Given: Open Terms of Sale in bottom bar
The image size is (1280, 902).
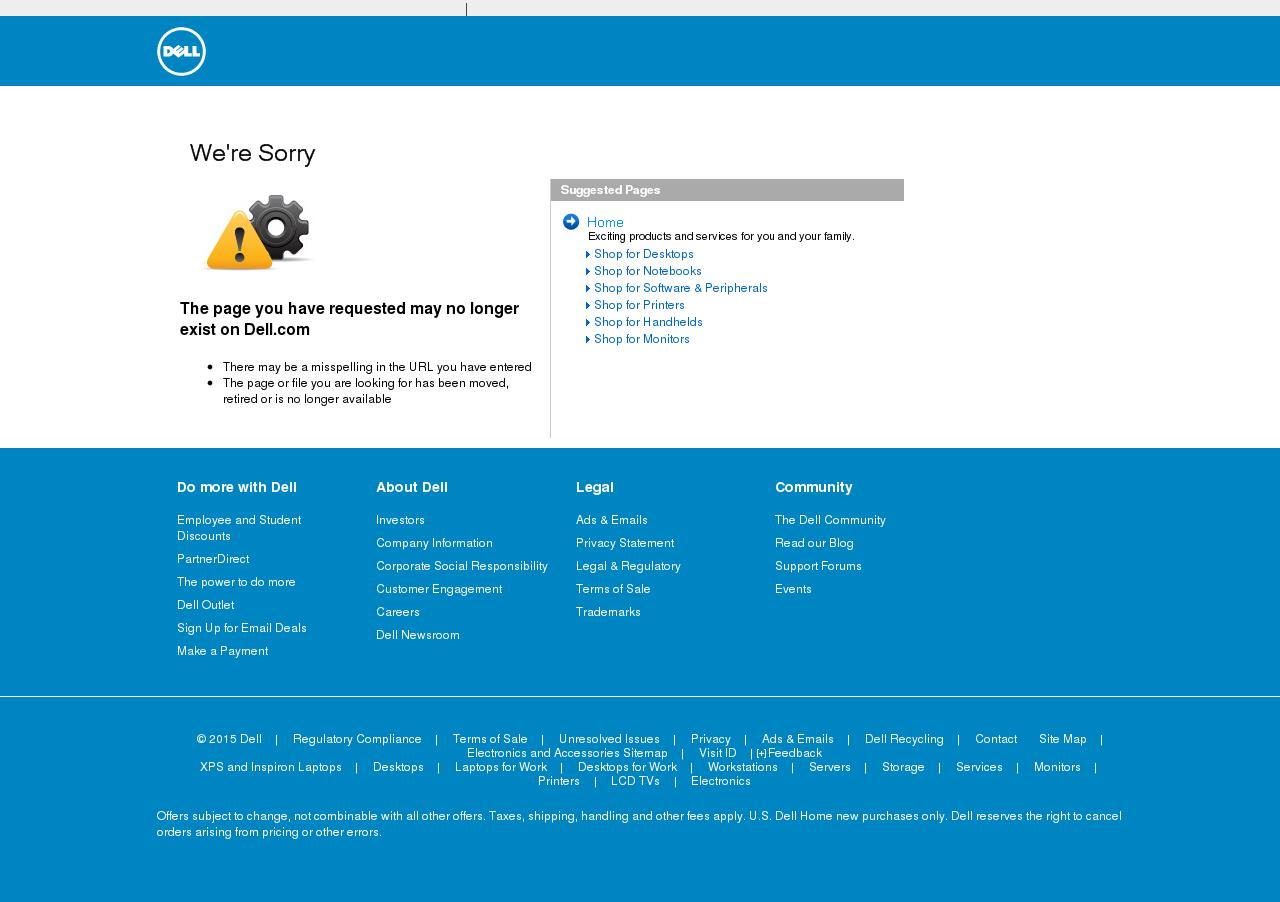Looking at the screenshot, I should [490, 739].
